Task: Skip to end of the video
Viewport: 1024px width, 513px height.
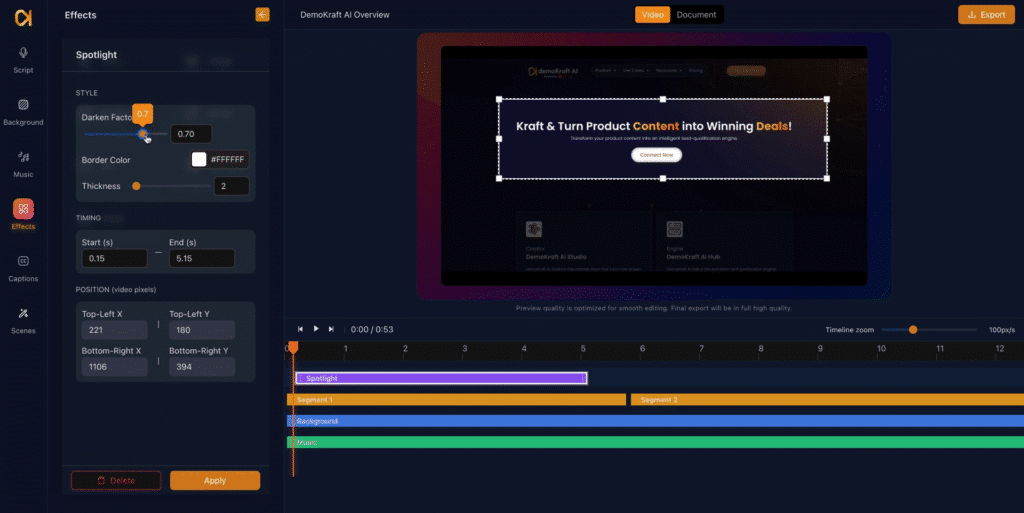Action: [331, 329]
